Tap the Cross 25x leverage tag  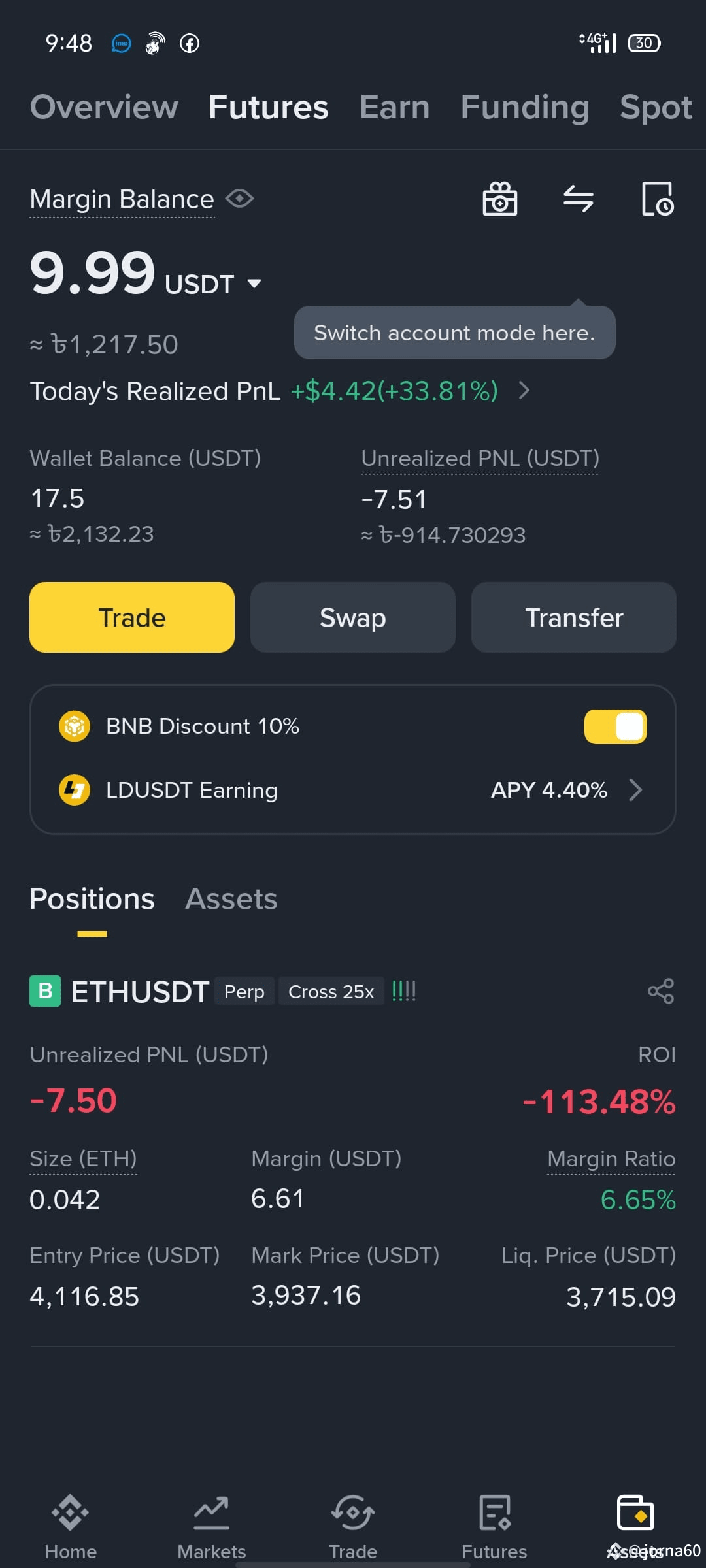331,991
